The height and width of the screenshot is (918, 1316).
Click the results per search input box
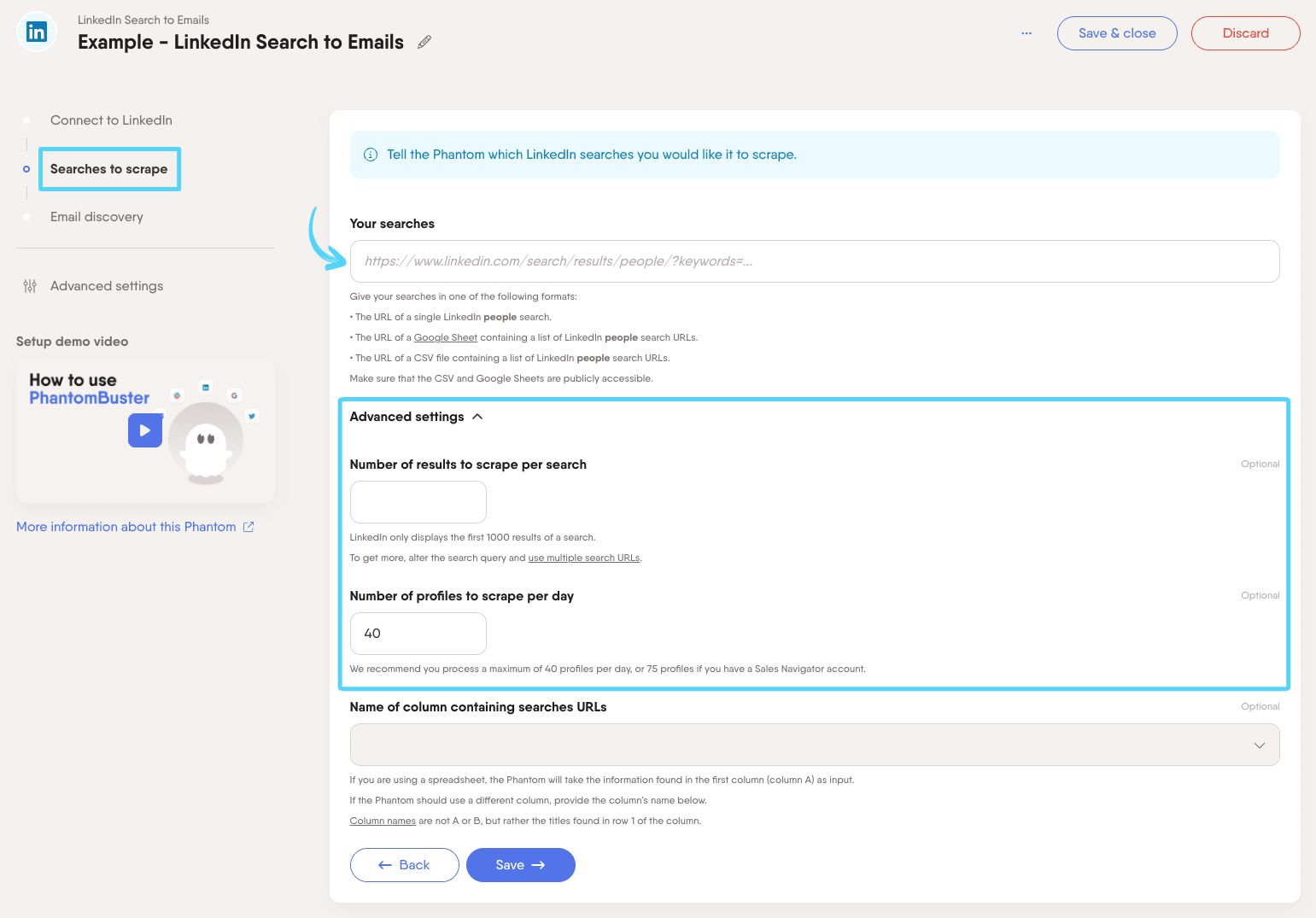tap(418, 502)
